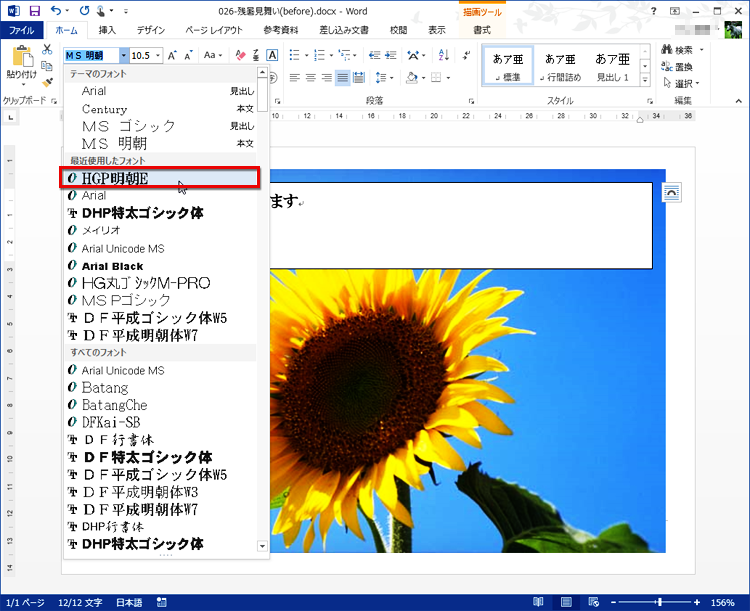
Task: Open the Paragraph dialog launcher
Action: (471, 101)
